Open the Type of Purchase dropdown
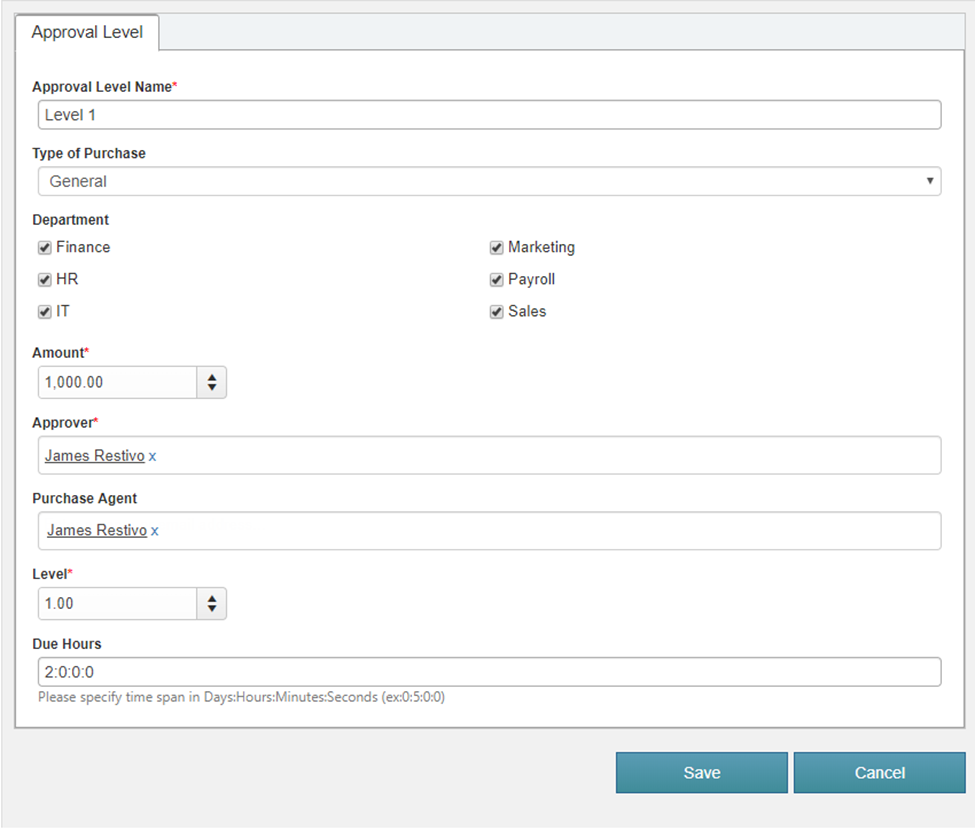The width and height of the screenshot is (975, 830). pos(489,182)
